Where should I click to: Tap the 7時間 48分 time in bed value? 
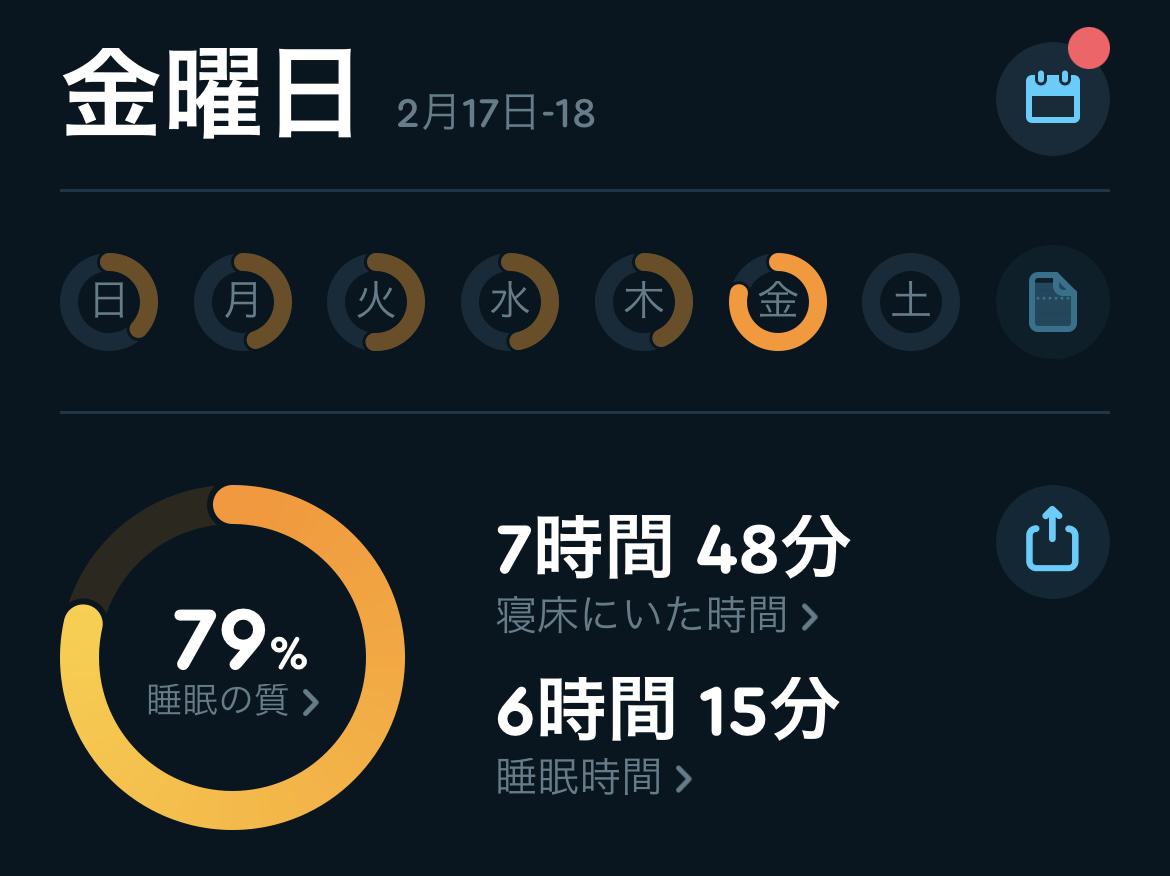[x=672, y=549]
